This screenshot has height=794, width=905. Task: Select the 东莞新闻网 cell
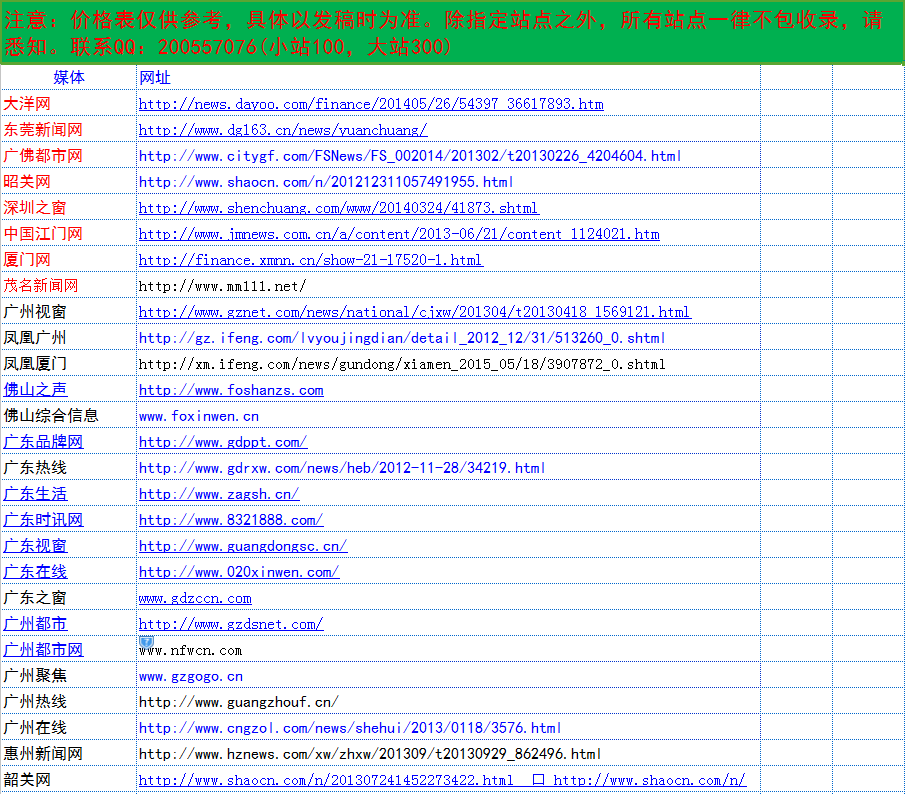pyautogui.click(x=69, y=129)
